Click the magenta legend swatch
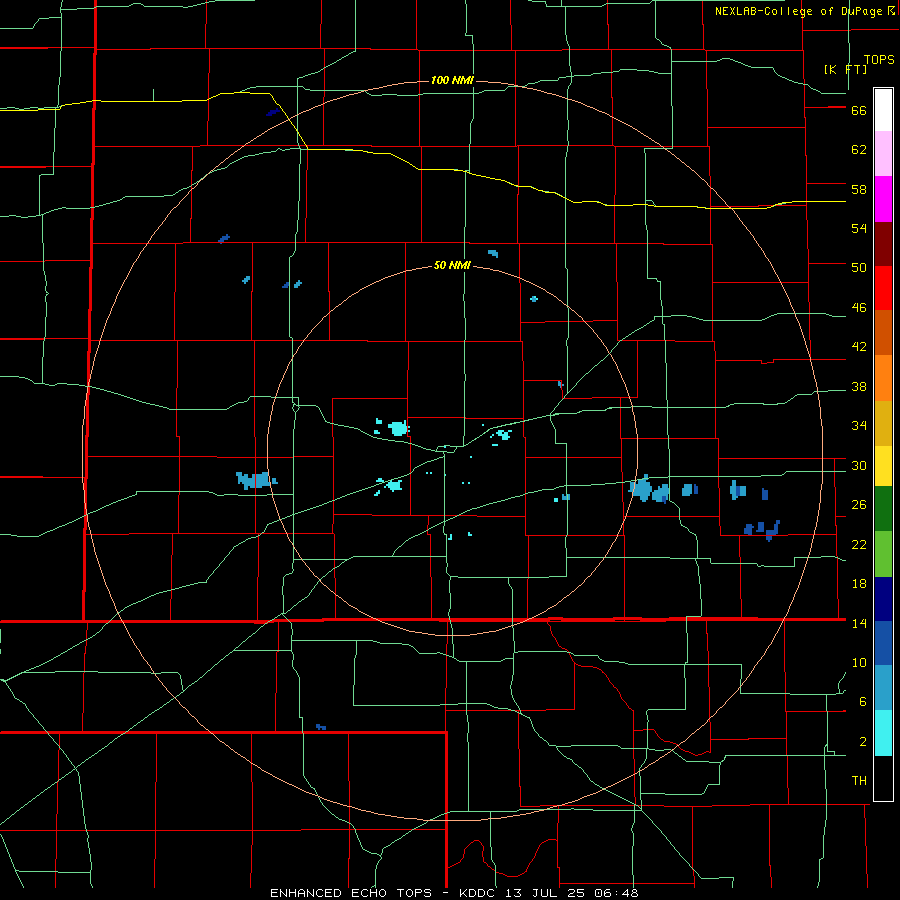This screenshot has width=900, height=900. tap(883, 199)
